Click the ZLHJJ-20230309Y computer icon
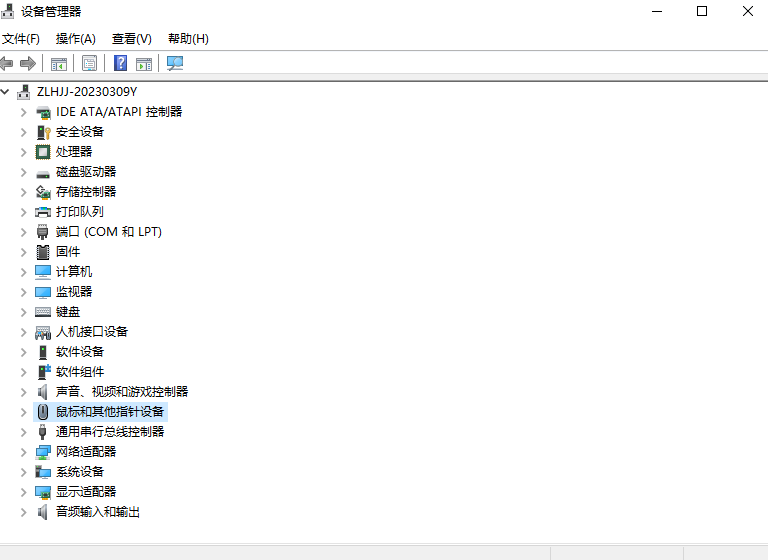 (24, 92)
